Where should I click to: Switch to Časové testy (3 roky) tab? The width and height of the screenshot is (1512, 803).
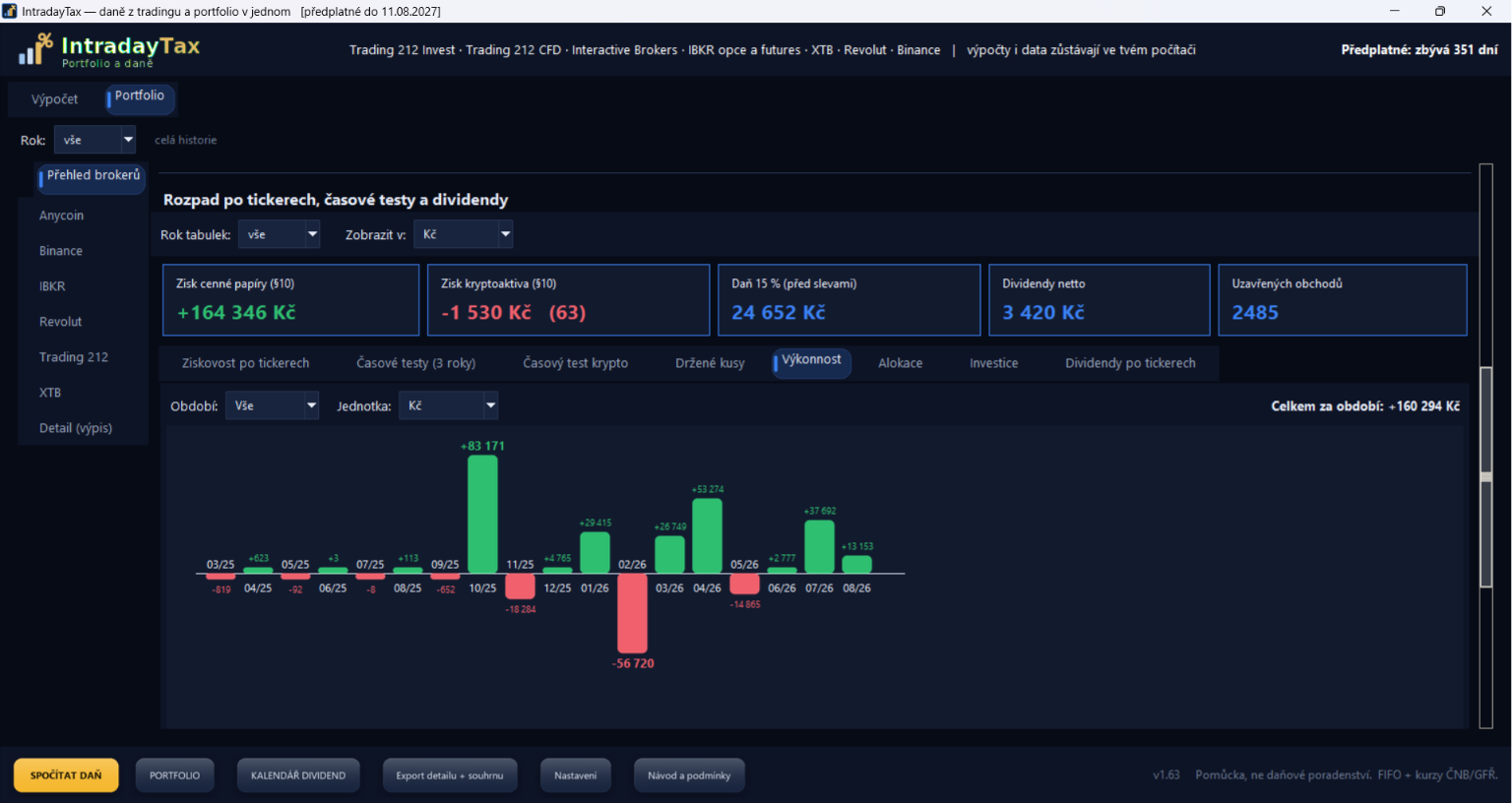[415, 363]
